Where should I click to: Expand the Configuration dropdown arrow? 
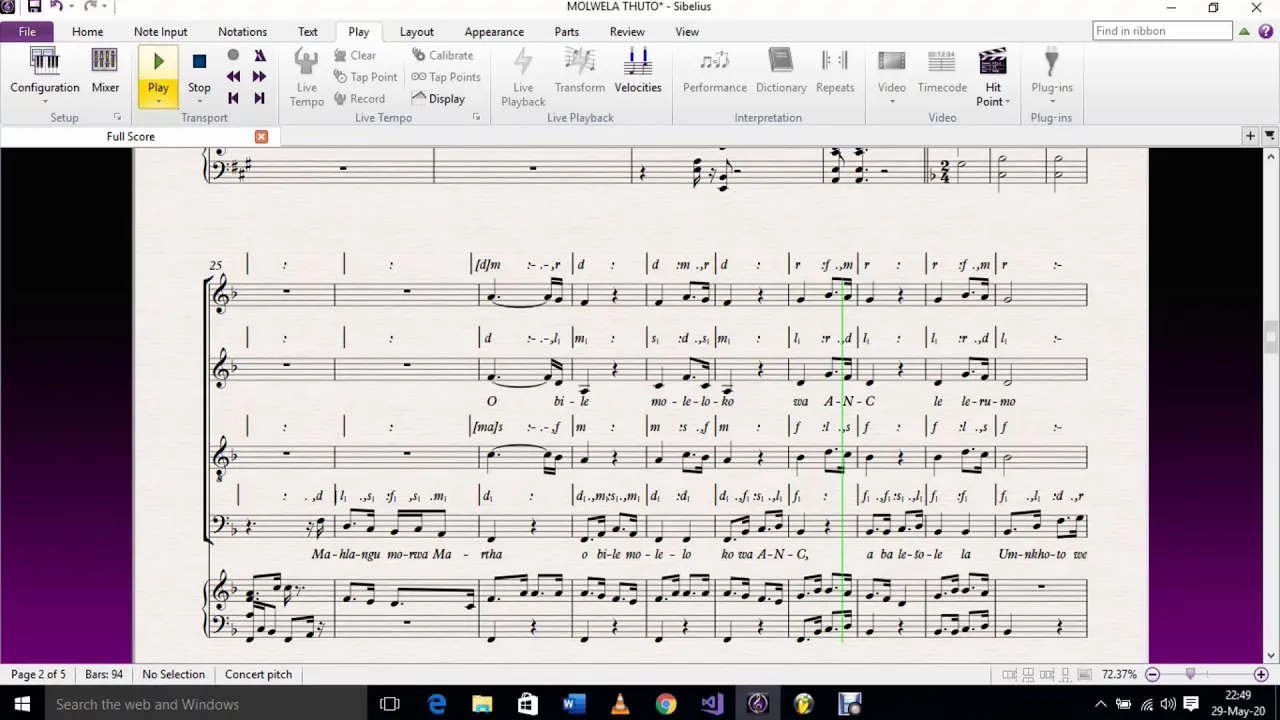45,102
